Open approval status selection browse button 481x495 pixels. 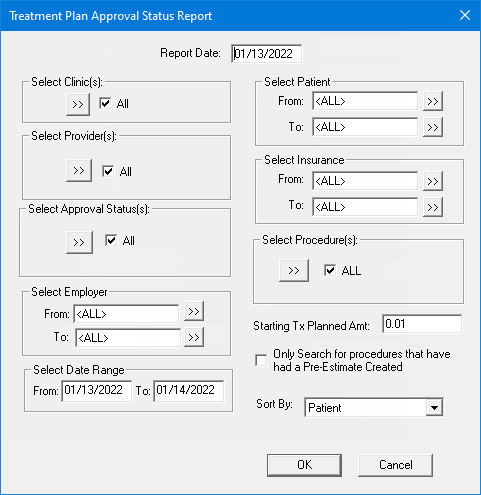(79, 242)
